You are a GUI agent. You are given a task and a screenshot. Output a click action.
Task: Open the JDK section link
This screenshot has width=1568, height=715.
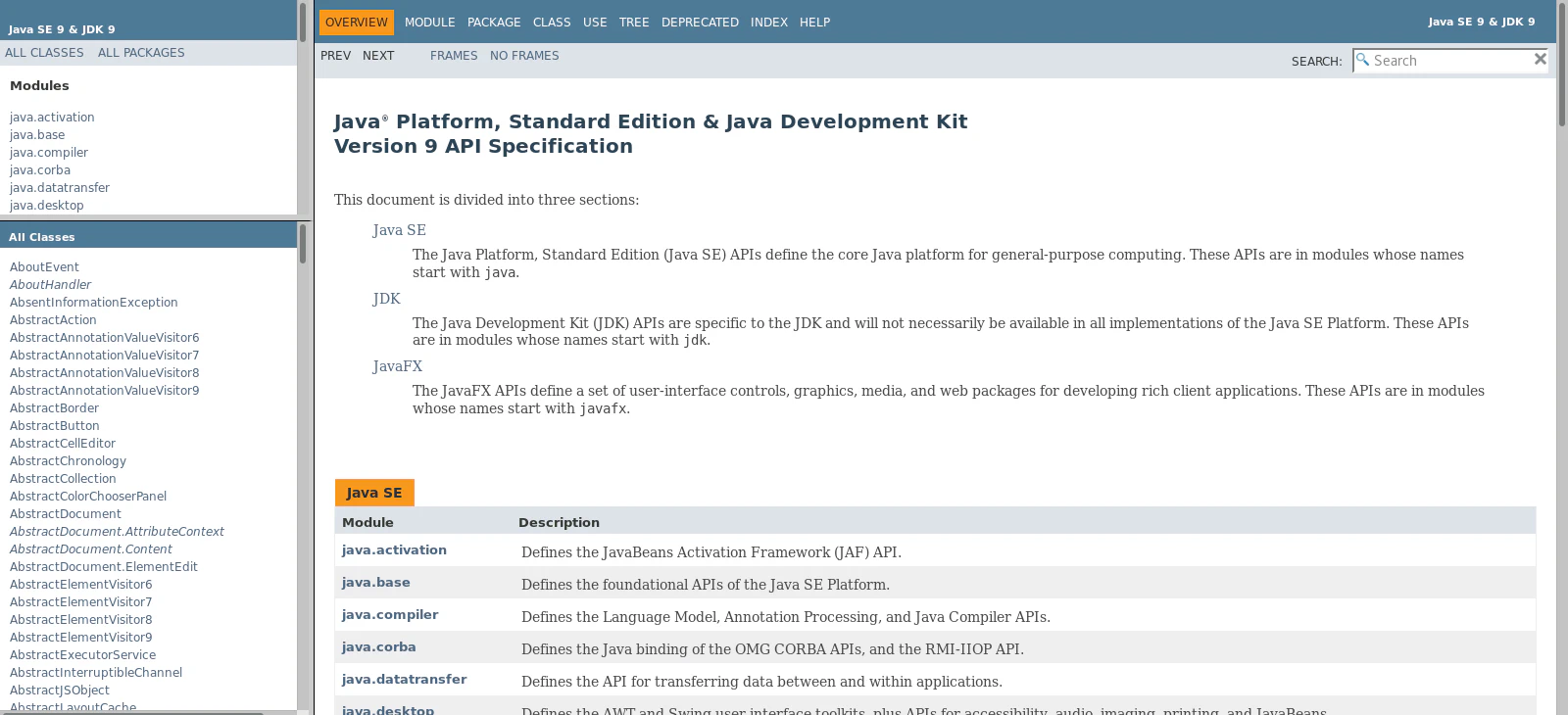pyautogui.click(x=386, y=299)
